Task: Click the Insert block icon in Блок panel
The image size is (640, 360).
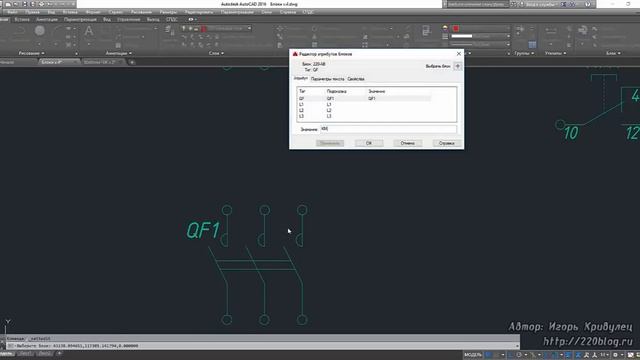Action: (x=583, y=29)
